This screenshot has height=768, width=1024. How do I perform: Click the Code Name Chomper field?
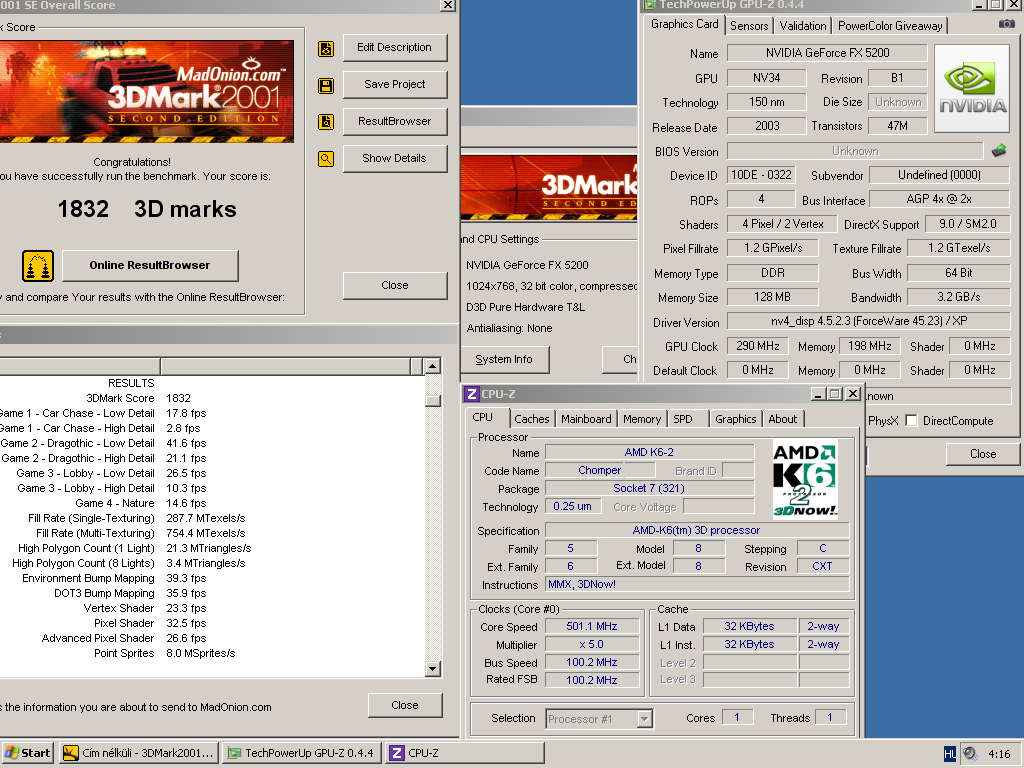click(x=600, y=470)
